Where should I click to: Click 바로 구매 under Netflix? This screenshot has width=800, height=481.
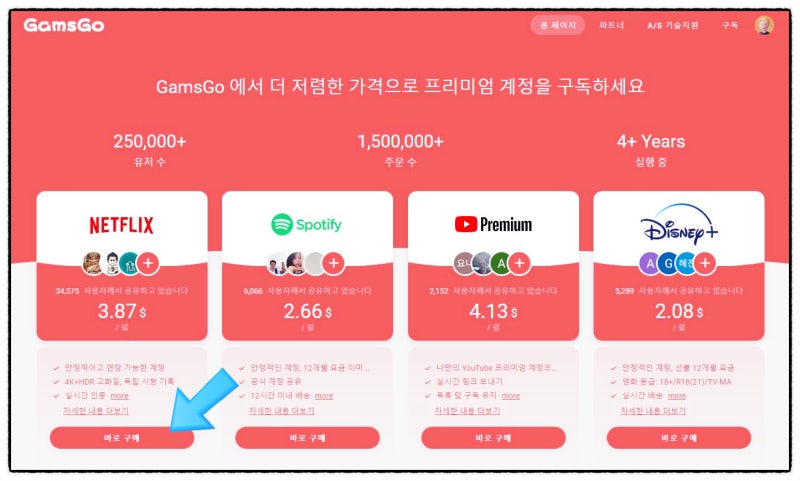pos(122,438)
